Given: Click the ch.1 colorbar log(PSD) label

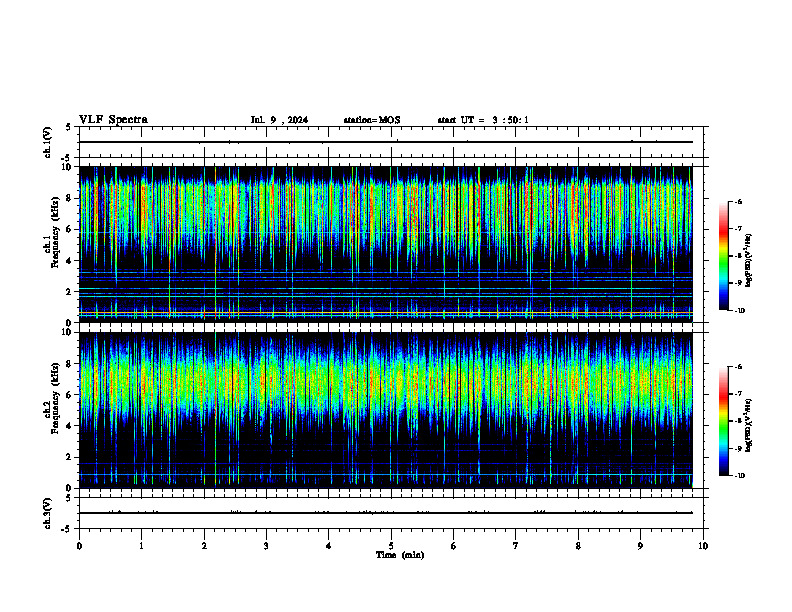Looking at the screenshot, I should pos(749,261).
